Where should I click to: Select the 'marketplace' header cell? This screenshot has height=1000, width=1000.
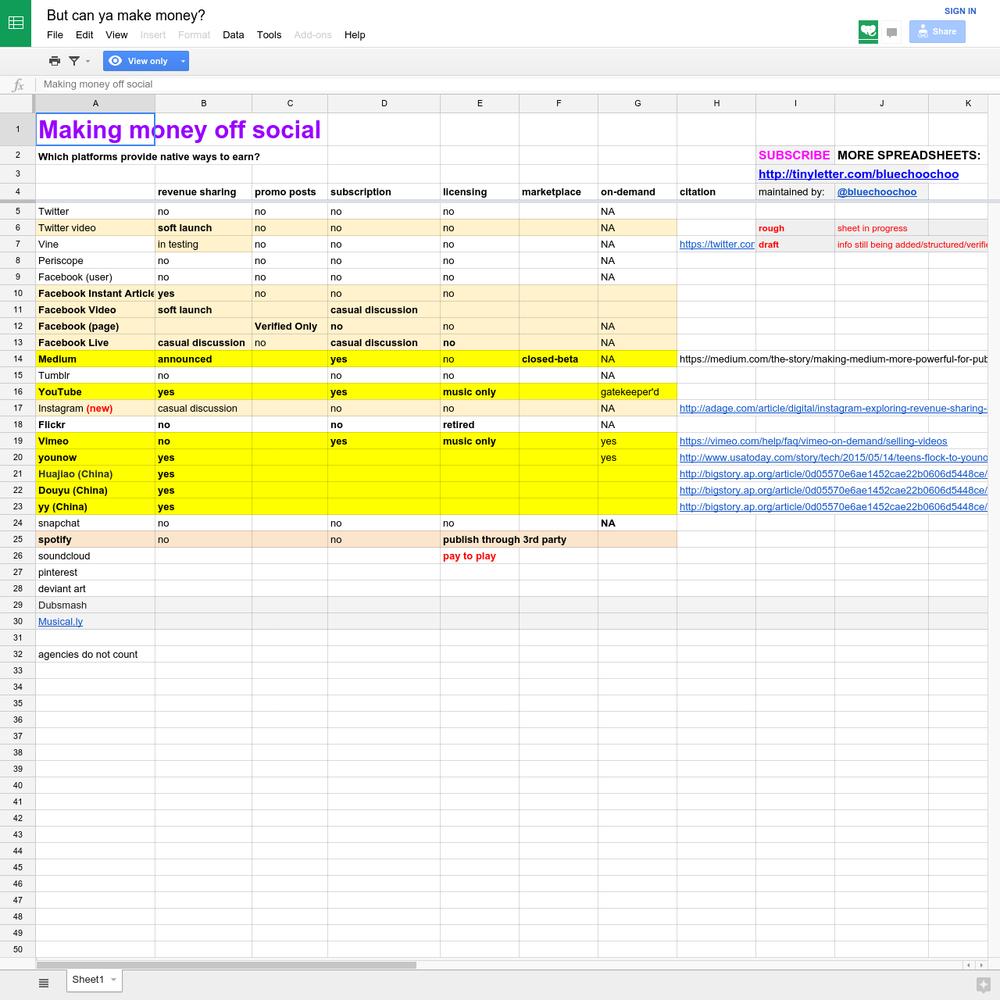pyautogui.click(x=559, y=192)
